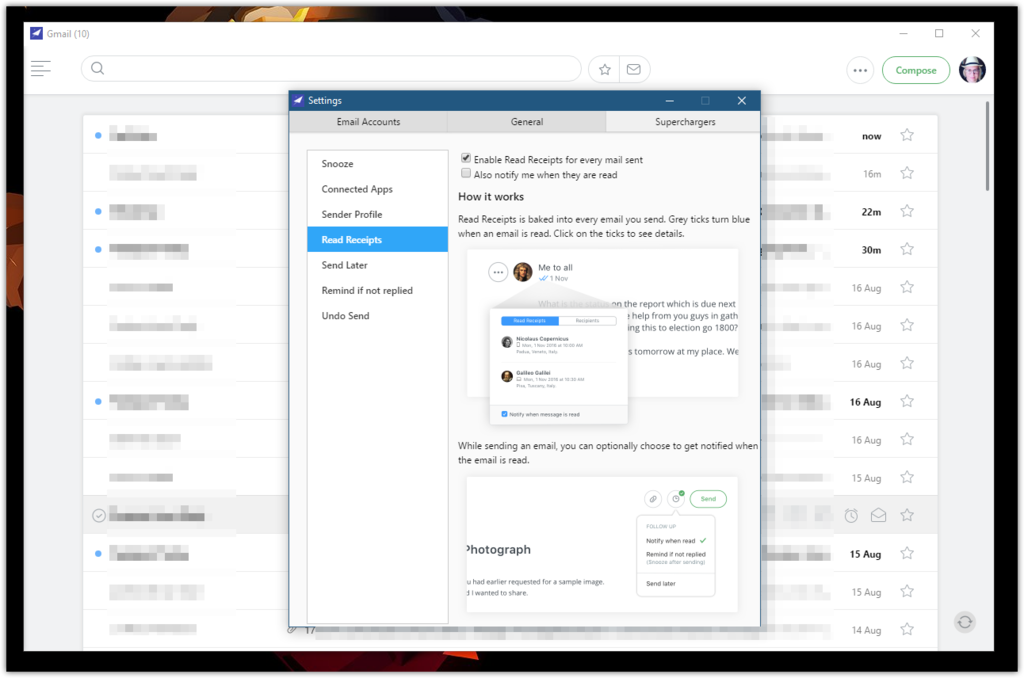
Task: Click the How it works heading
Action: coord(490,197)
